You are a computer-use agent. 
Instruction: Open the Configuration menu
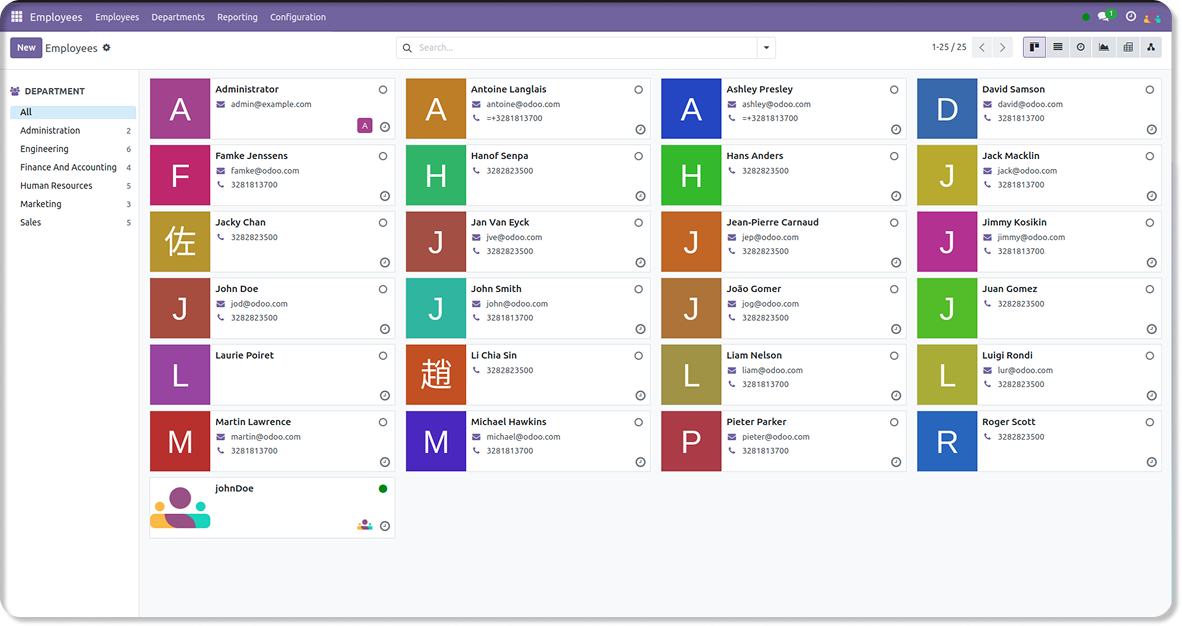click(x=298, y=17)
